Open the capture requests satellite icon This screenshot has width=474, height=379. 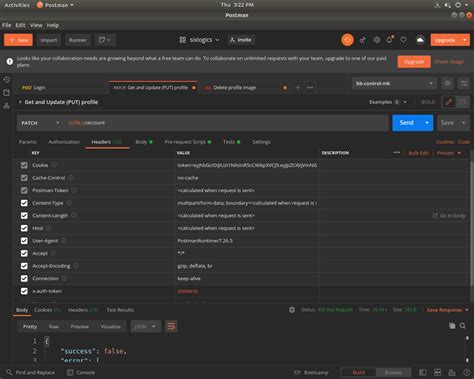[363, 40]
